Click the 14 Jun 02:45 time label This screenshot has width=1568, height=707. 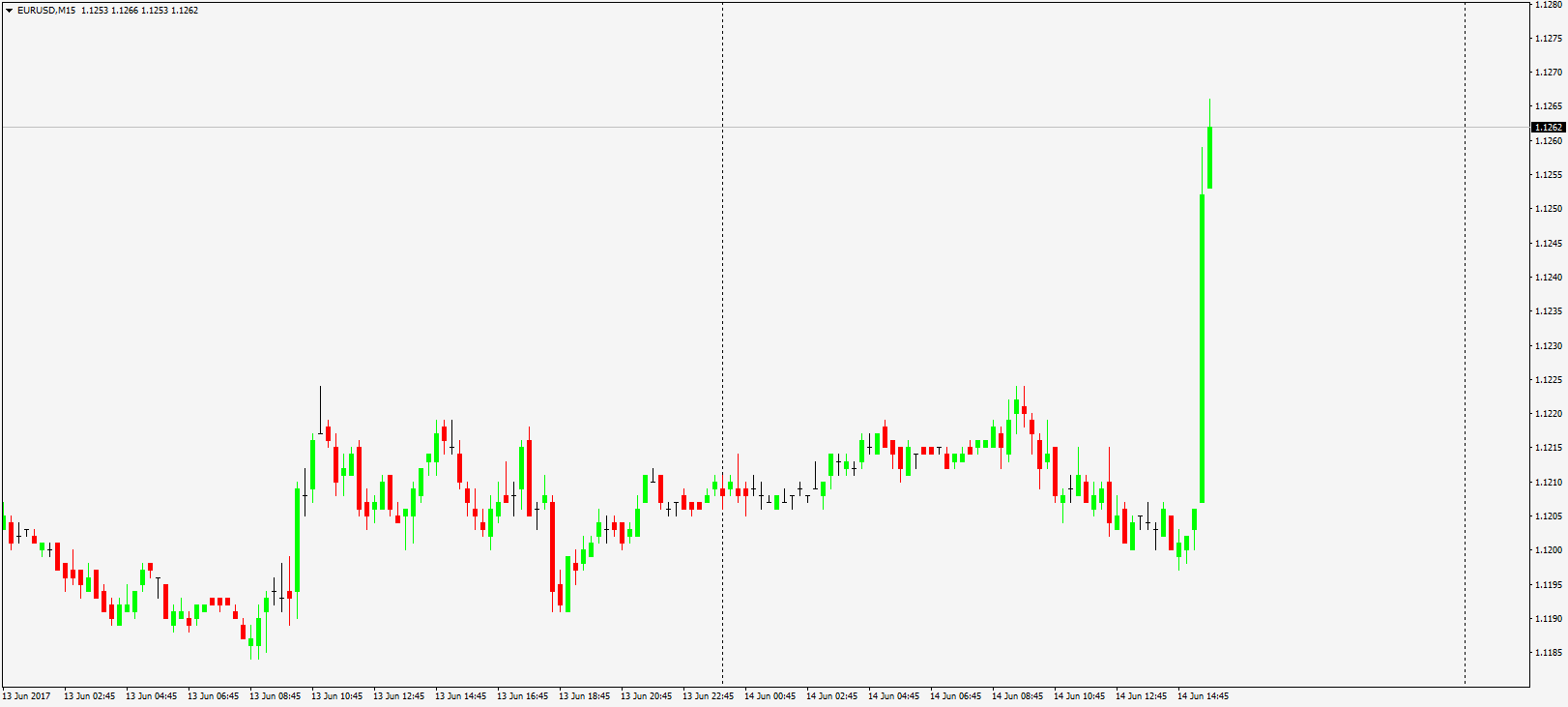(x=831, y=696)
